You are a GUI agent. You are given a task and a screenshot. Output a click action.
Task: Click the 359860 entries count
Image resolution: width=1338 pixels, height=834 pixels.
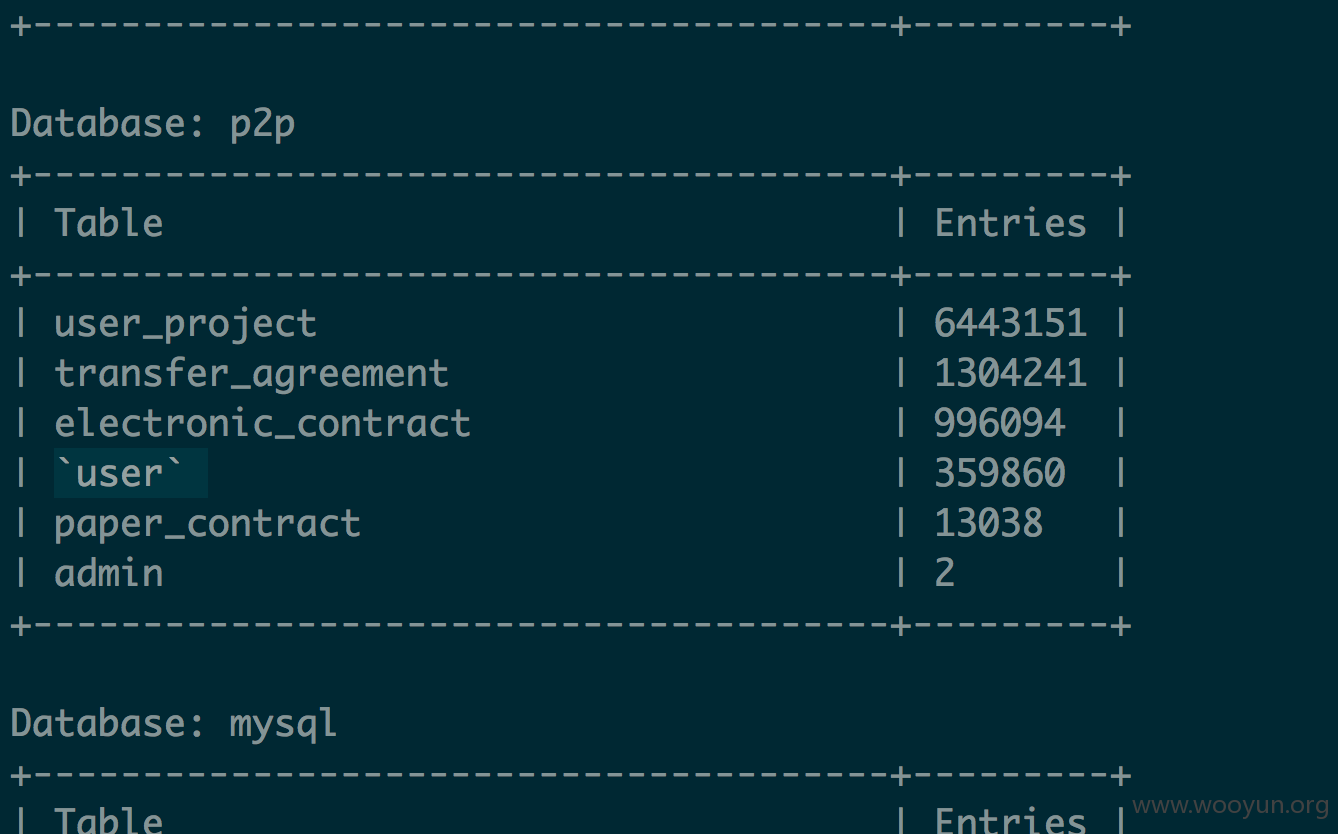pos(999,473)
